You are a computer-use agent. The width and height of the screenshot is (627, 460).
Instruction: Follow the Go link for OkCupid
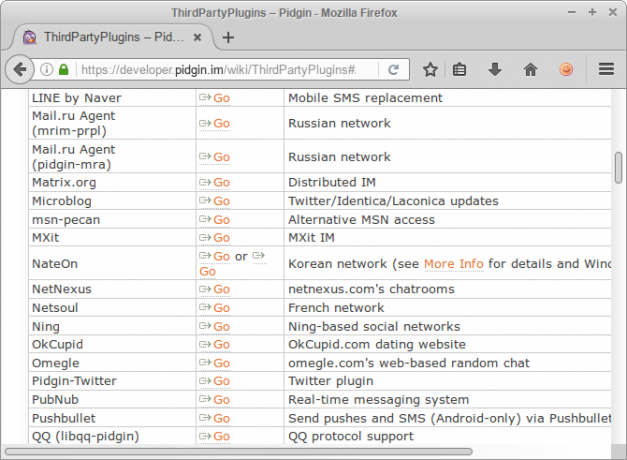215,345
